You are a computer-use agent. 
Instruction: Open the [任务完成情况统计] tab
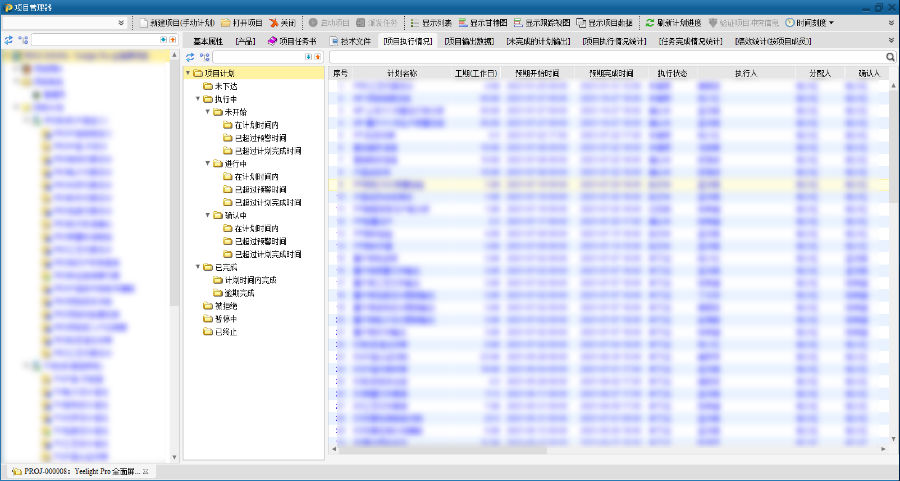click(x=690, y=41)
